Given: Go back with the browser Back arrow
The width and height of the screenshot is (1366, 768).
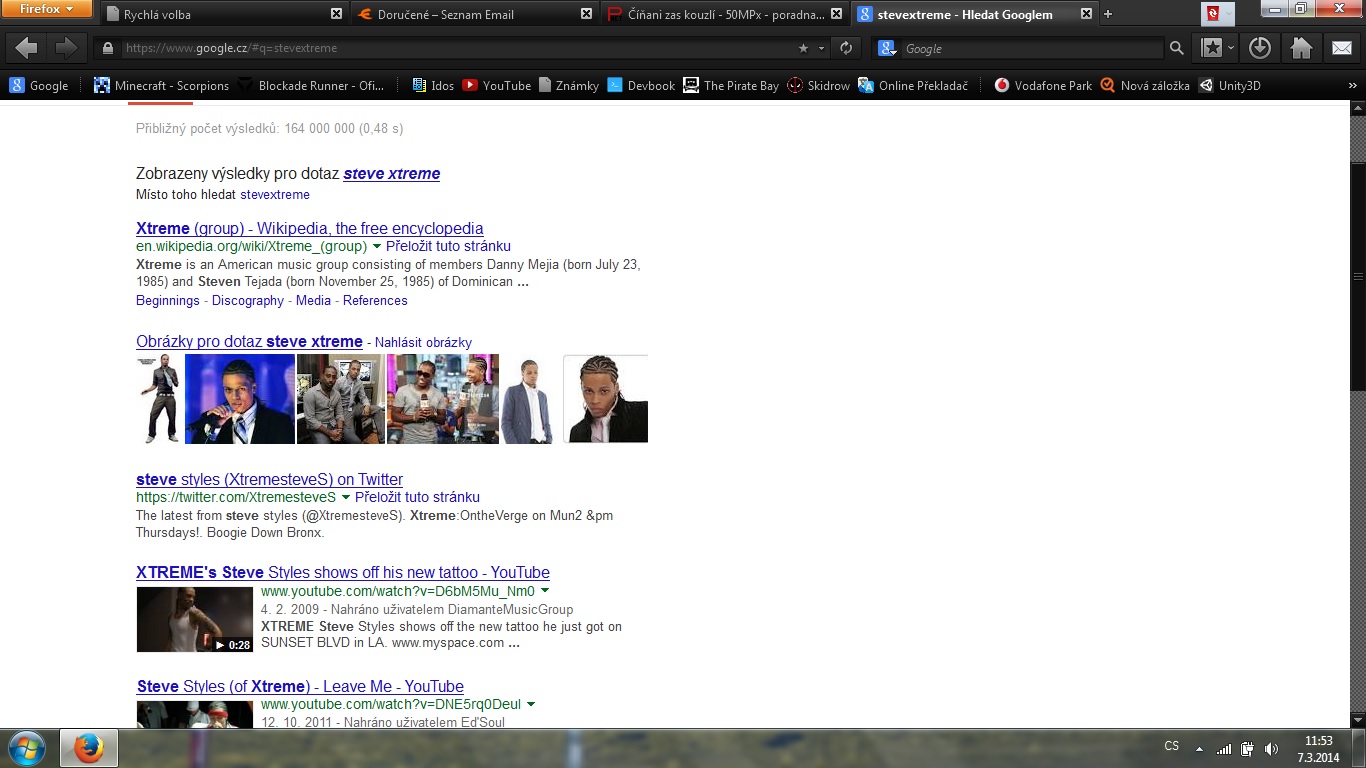Looking at the screenshot, I should [x=26, y=48].
